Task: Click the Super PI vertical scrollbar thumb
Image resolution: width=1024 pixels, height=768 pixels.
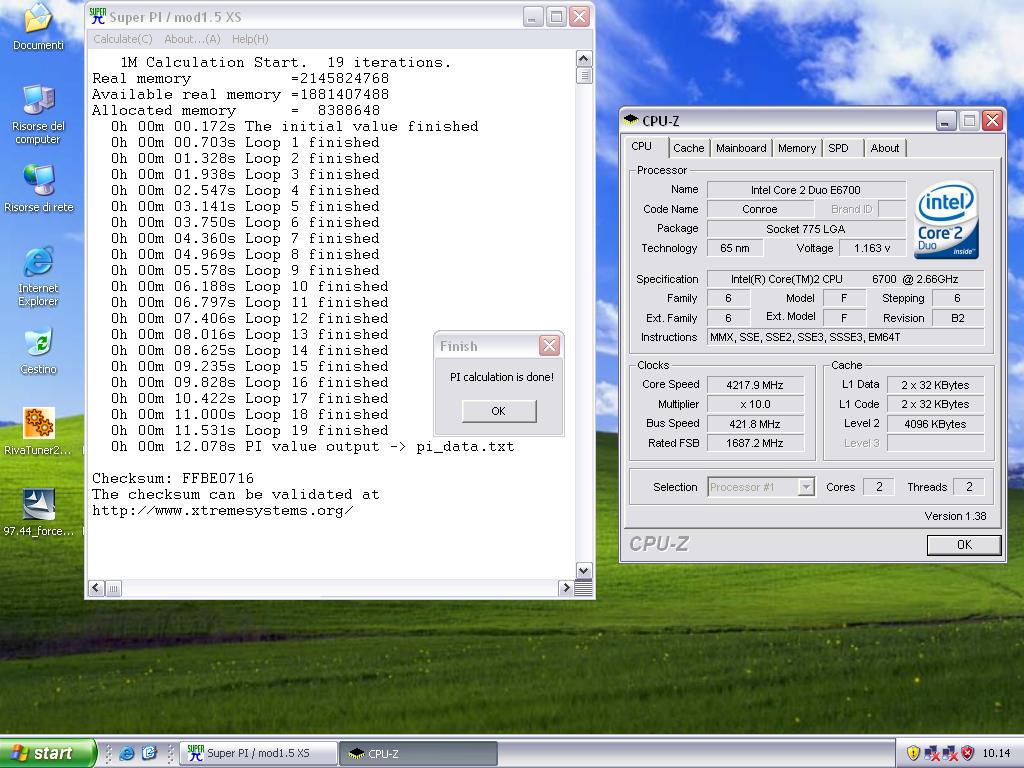Action: (x=584, y=75)
